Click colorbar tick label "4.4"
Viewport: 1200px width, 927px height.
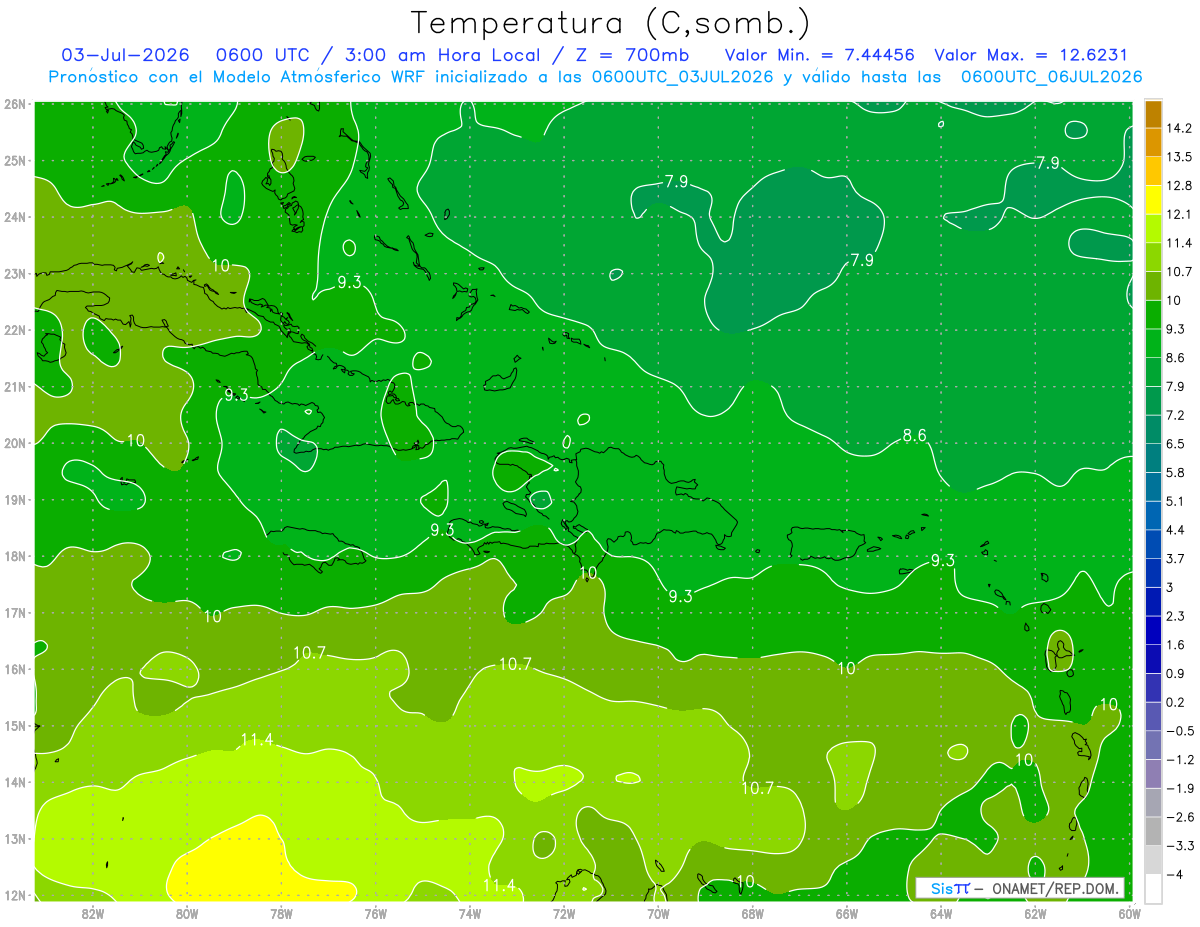(1176, 530)
